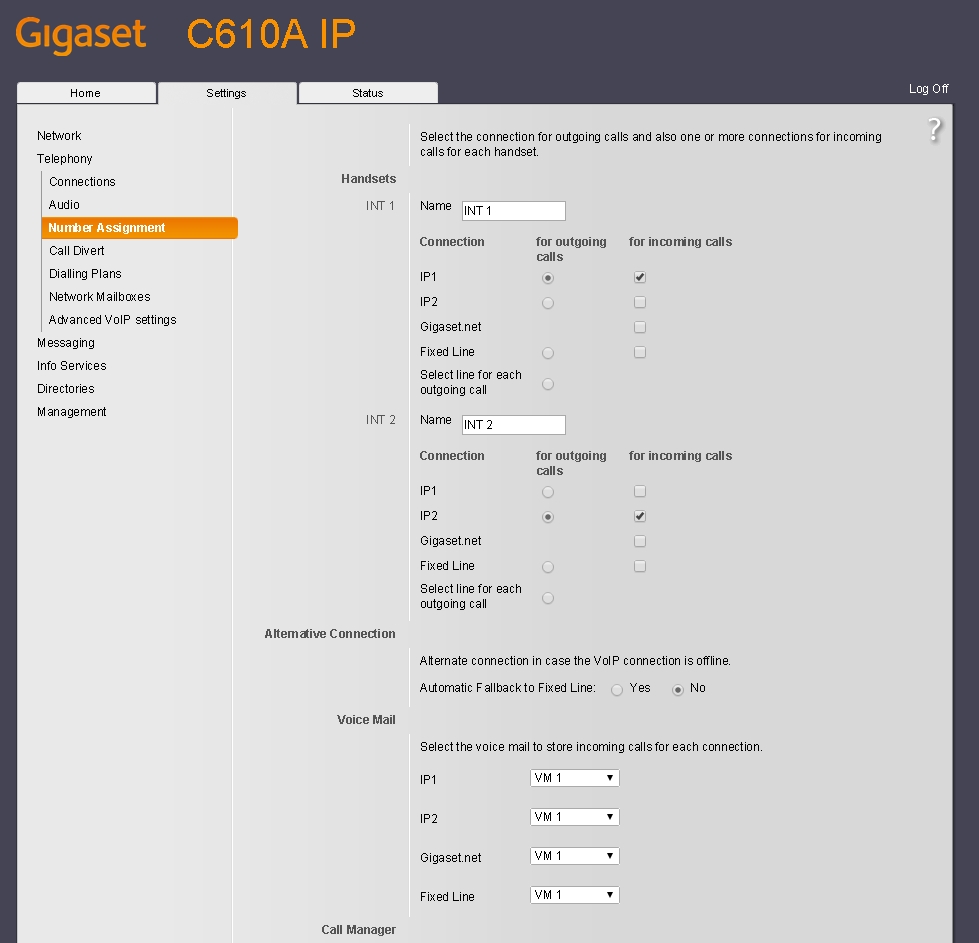Select Fixed Line for INT 2 outgoing calls

pos(548,567)
